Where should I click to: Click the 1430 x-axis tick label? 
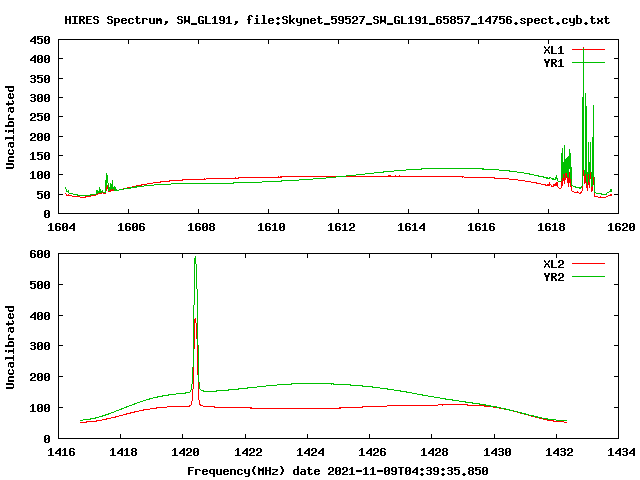[497, 452]
